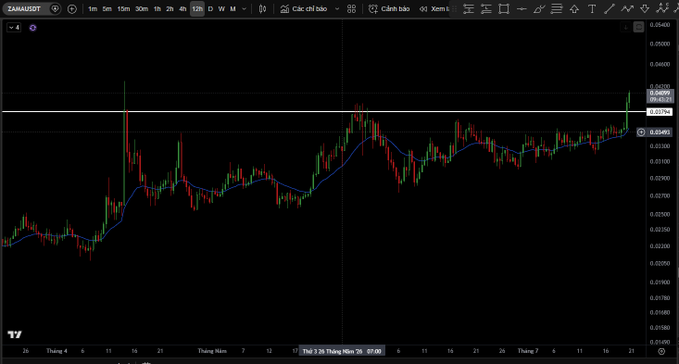Open chart settings gear beside the time axis
Screen dimensions: 679x364
(x=661, y=351)
